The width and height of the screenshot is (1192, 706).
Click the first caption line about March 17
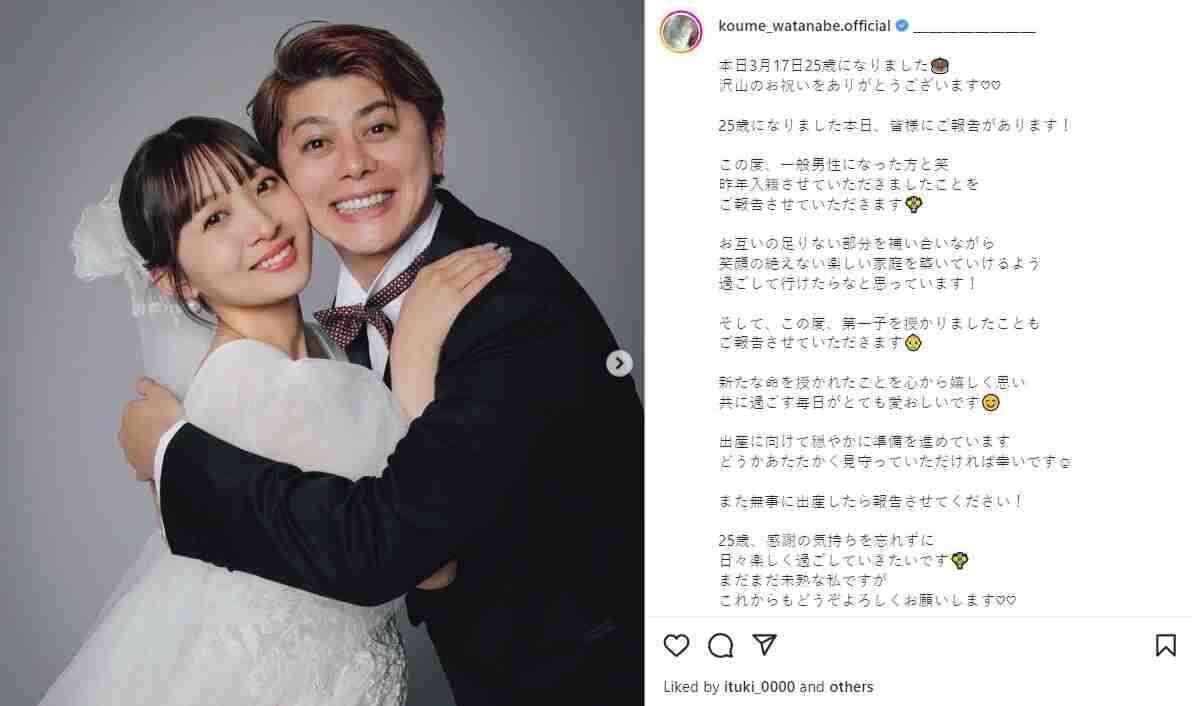click(x=833, y=65)
